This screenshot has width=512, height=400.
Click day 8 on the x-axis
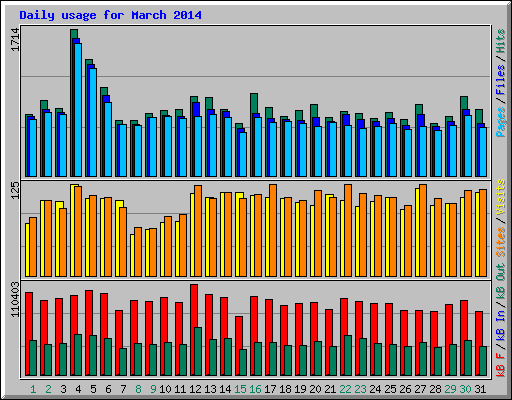138,389
